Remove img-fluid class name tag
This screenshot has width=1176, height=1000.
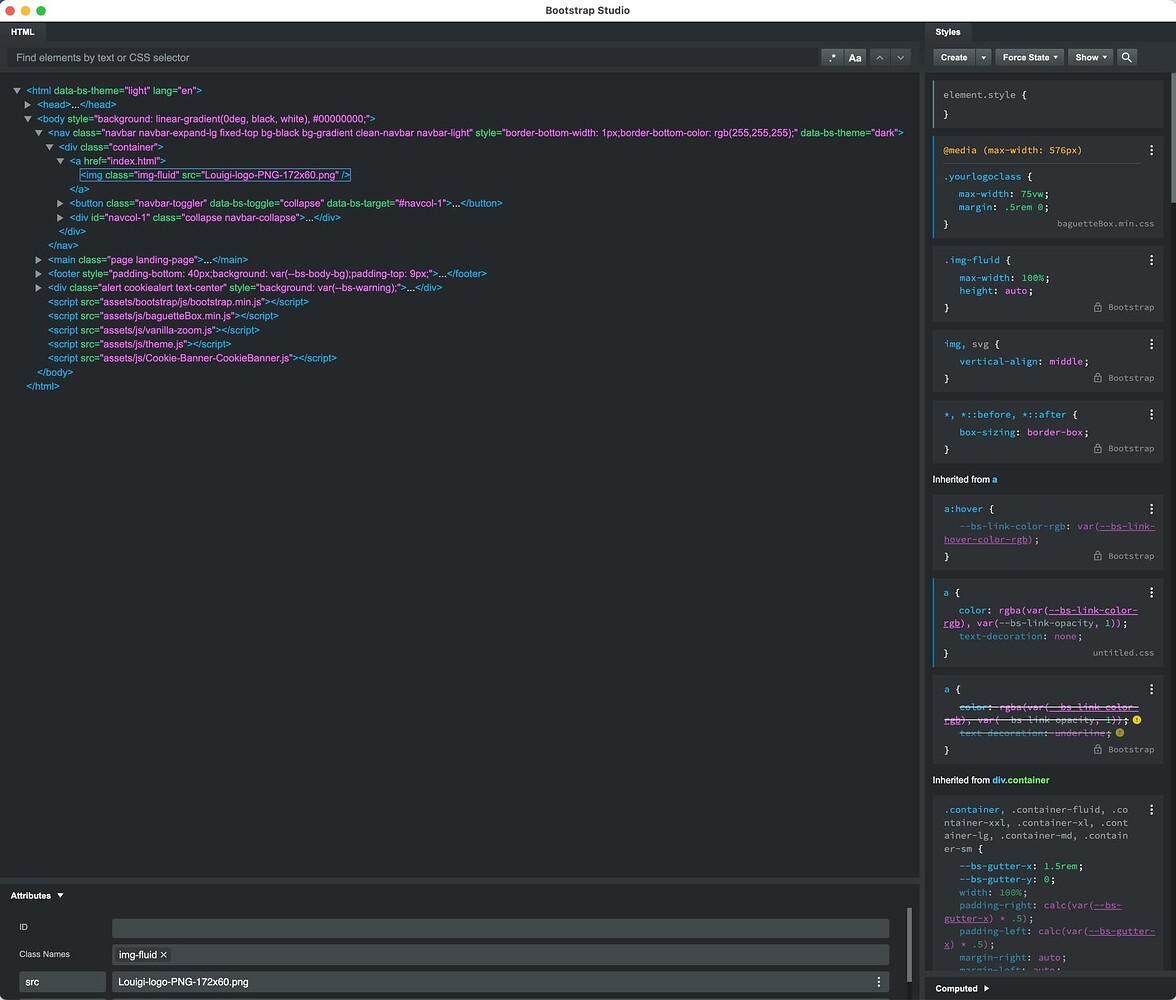164,955
